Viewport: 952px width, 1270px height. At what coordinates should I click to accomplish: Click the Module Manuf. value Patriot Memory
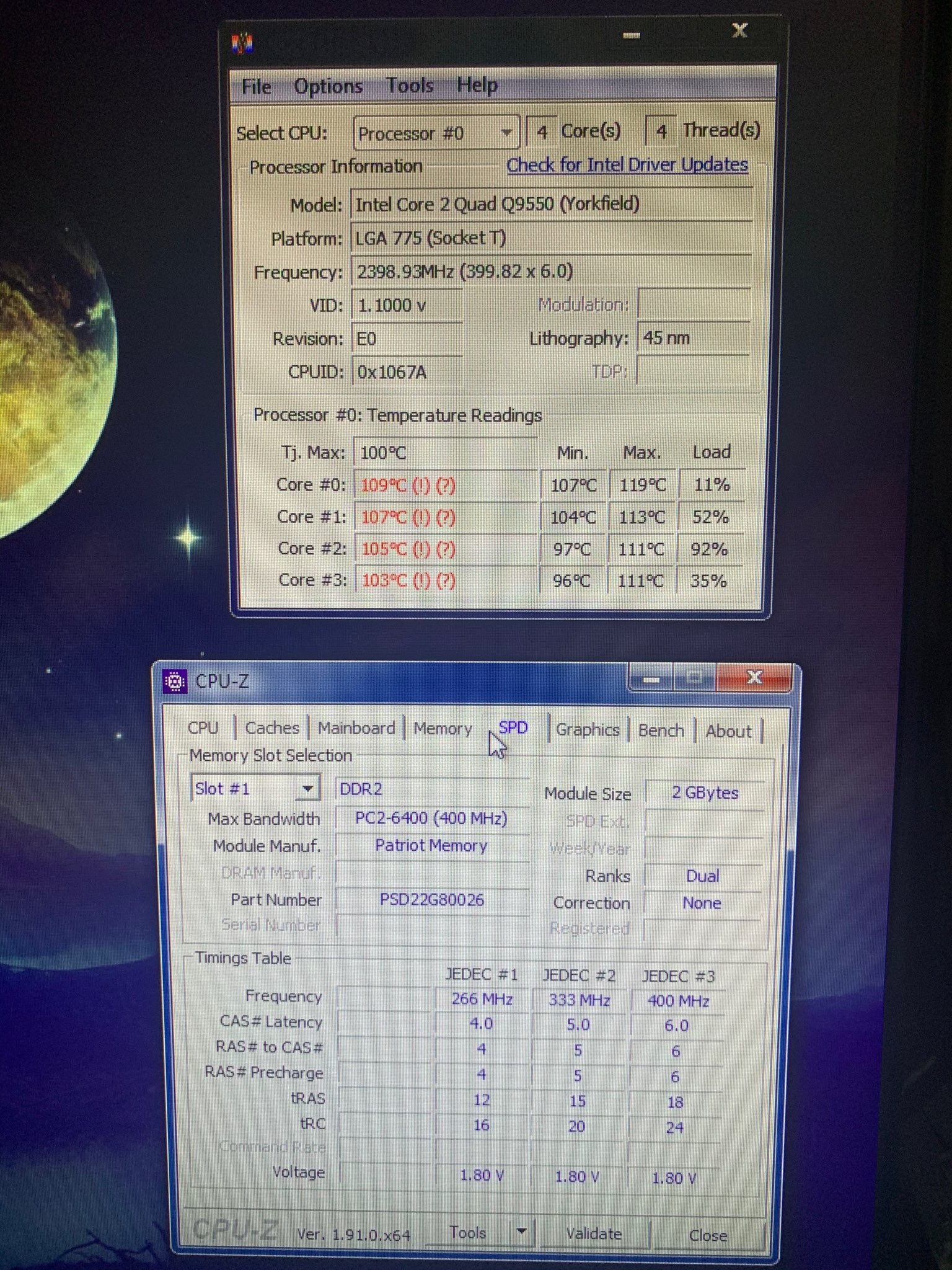pos(432,846)
